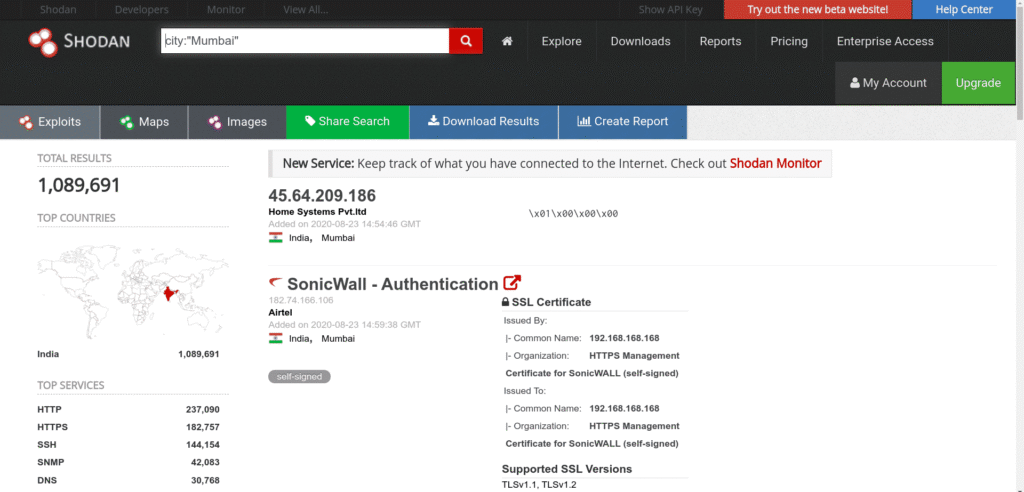Viewport: 1024px width, 492px height.
Task: Click inside the city:"Mumbai" search field
Action: pyautogui.click(x=305, y=41)
